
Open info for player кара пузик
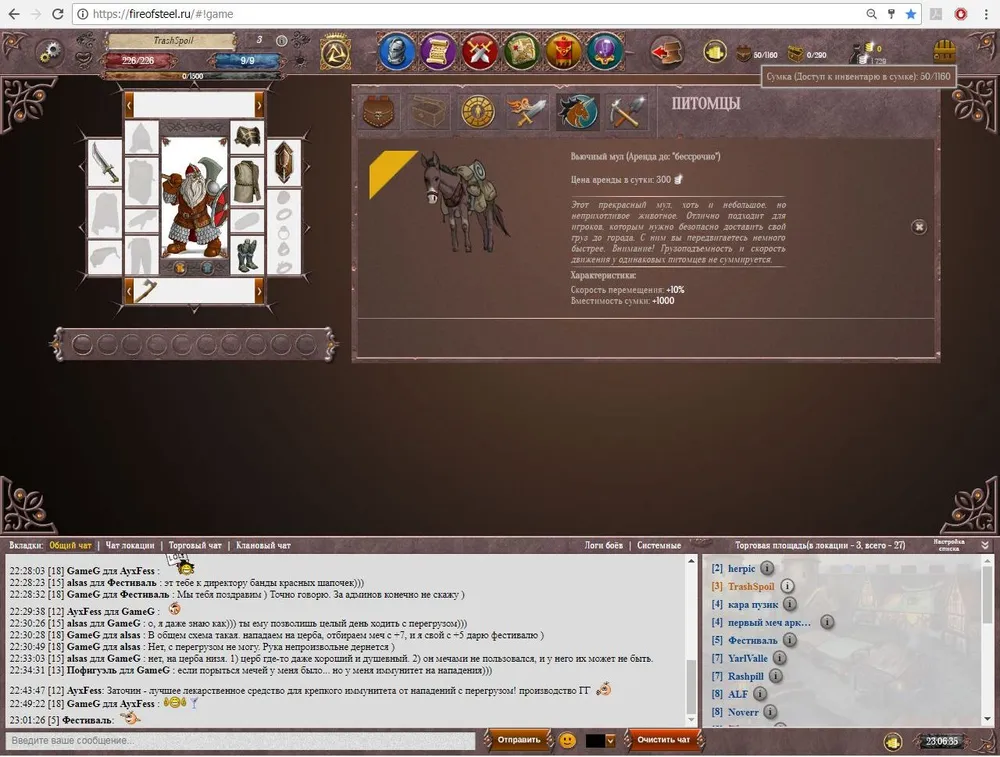point(790,603)
